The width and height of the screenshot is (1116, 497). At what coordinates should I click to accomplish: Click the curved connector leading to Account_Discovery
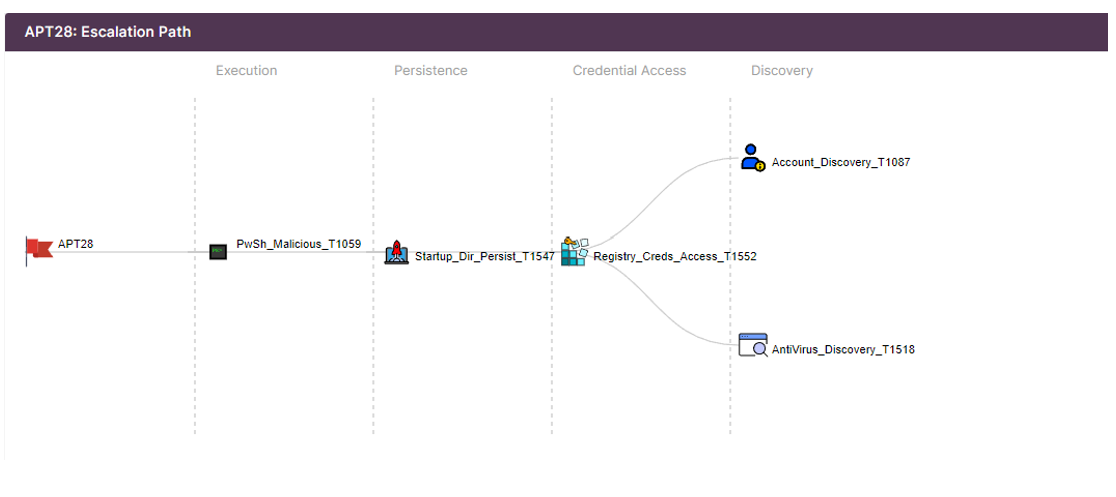click(658, 190)
